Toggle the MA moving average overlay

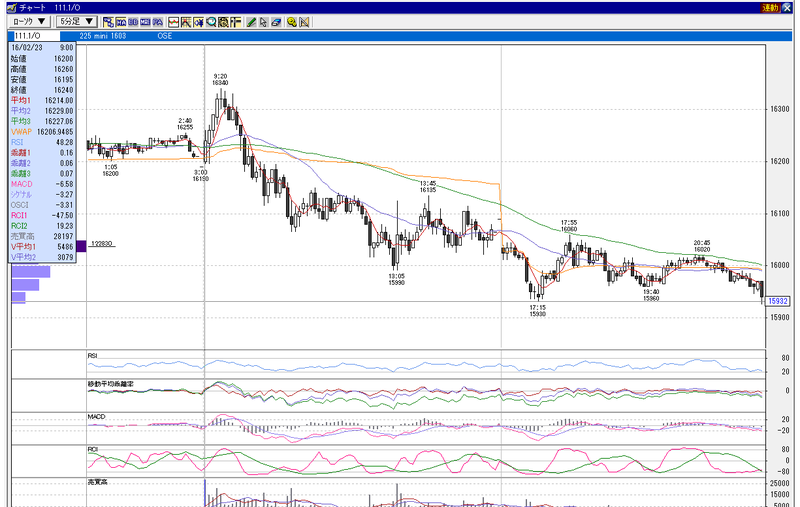pos(120,22)
